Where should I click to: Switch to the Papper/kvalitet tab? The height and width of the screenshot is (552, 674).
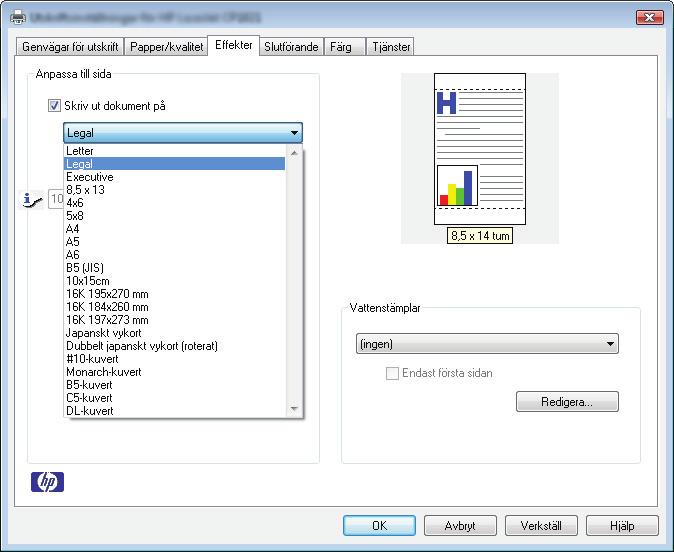click(x=166, y=47)
